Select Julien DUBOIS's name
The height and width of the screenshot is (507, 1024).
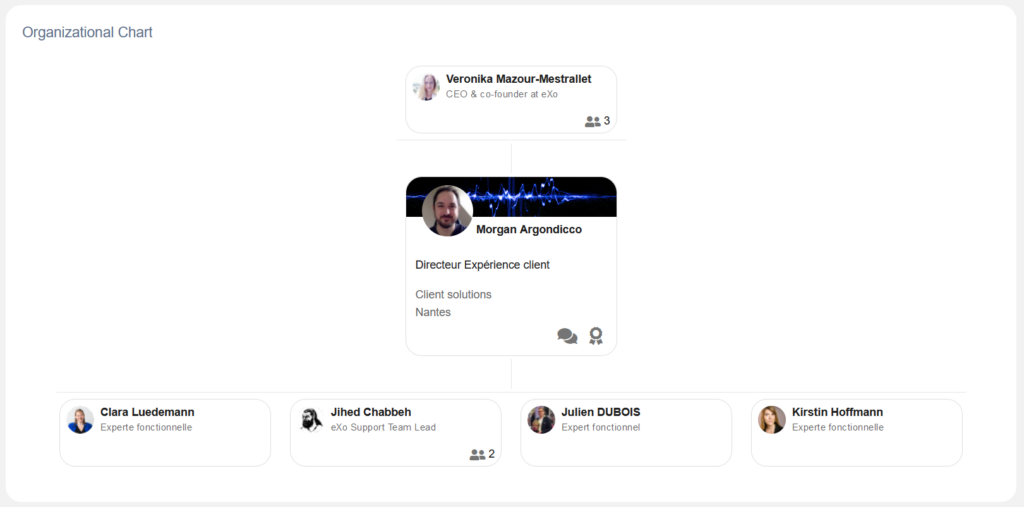[601, 412]
